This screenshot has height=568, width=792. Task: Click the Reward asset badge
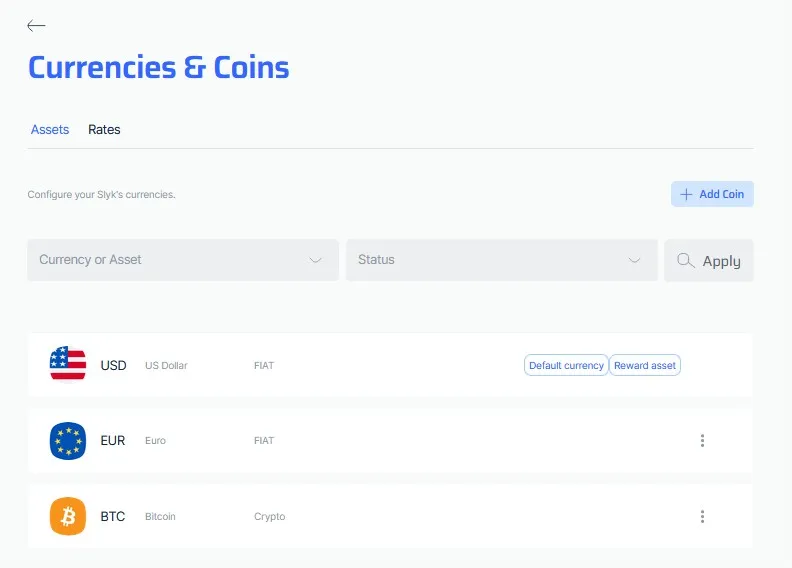(x=645, y=366)
